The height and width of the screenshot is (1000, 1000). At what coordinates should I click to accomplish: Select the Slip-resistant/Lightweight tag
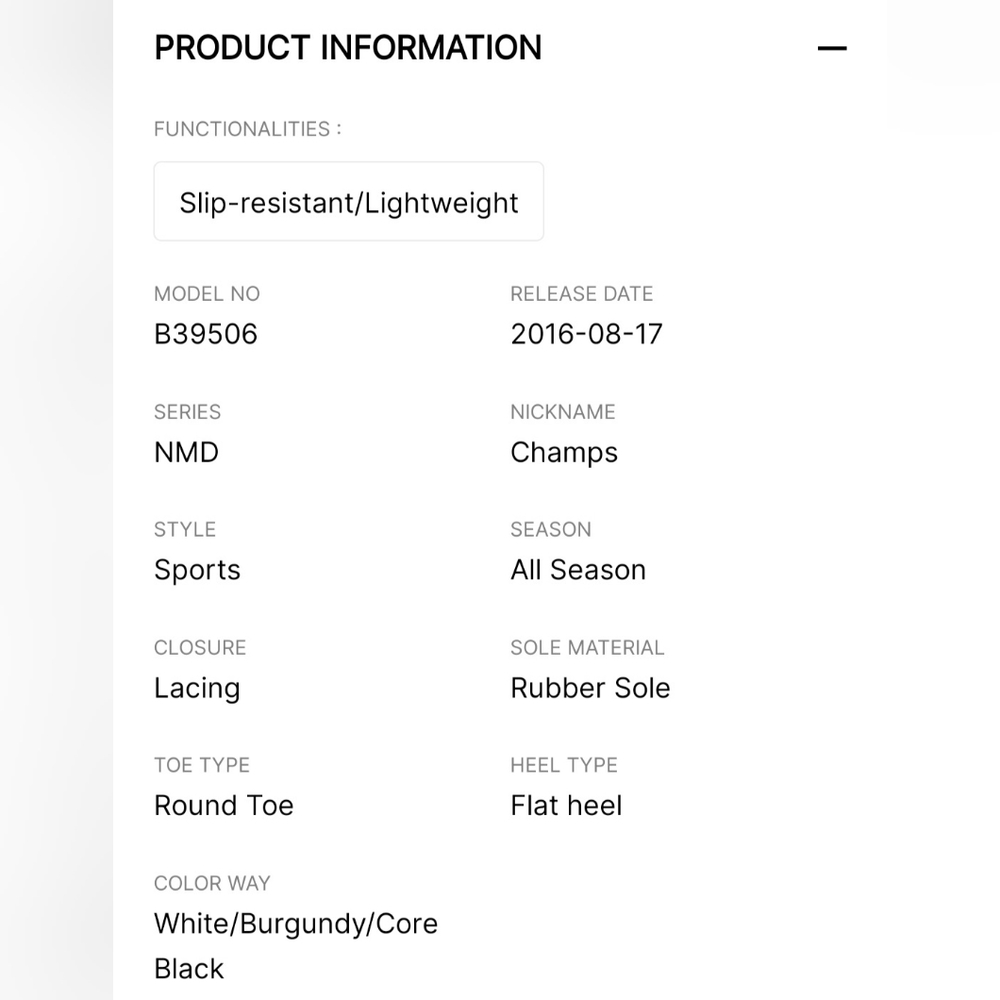click(x=348, y=202)
